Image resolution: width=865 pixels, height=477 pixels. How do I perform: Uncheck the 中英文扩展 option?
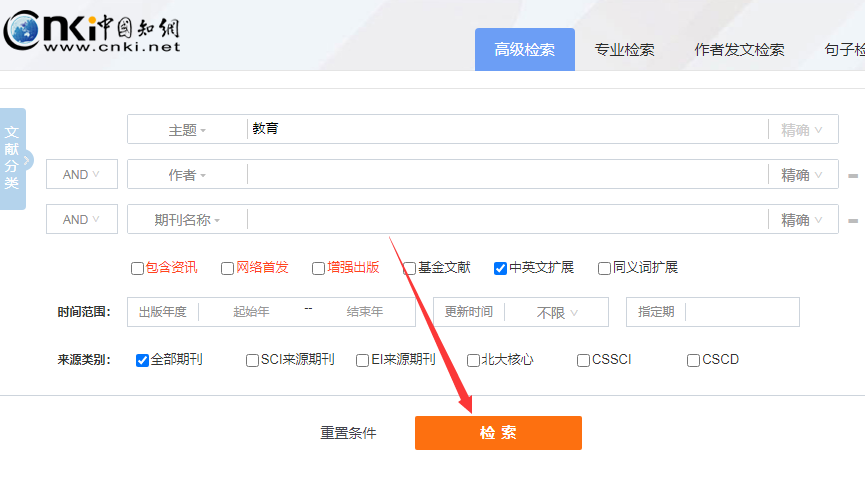click(500, 268)
